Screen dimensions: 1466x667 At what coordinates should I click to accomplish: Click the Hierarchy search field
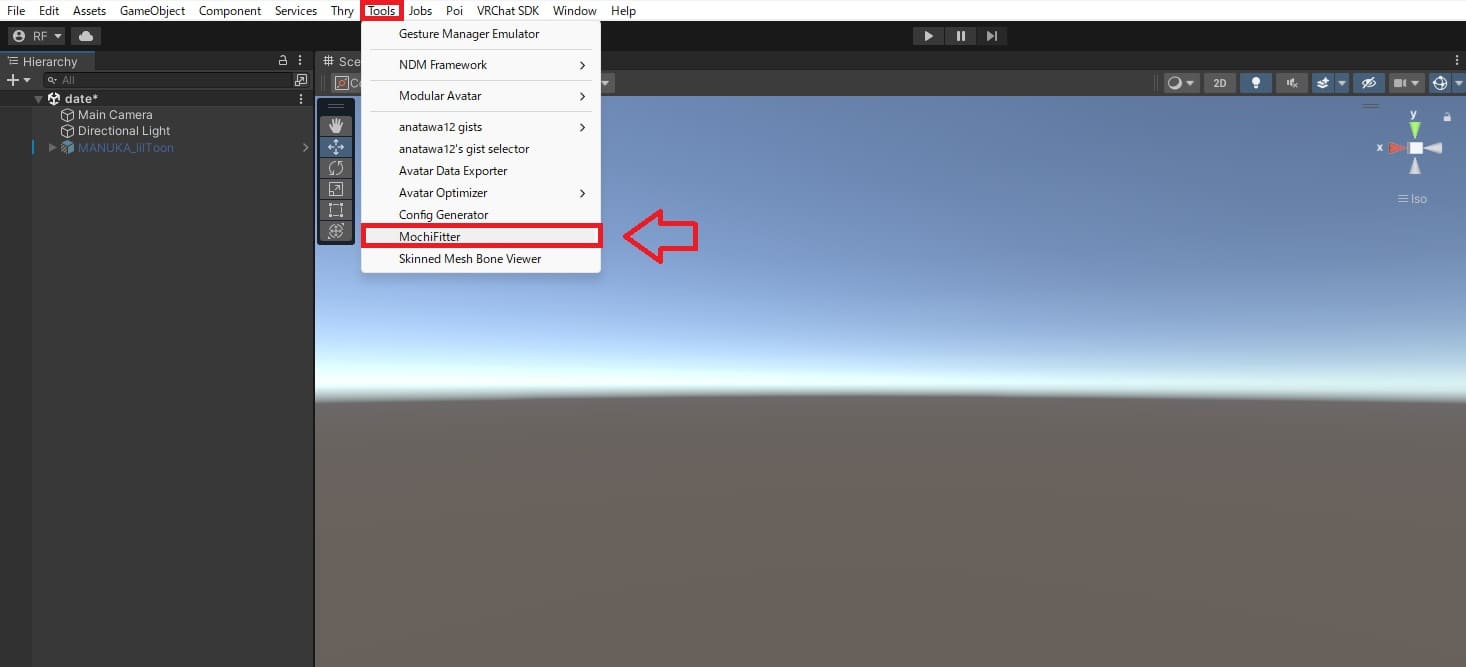coord(170,80)
